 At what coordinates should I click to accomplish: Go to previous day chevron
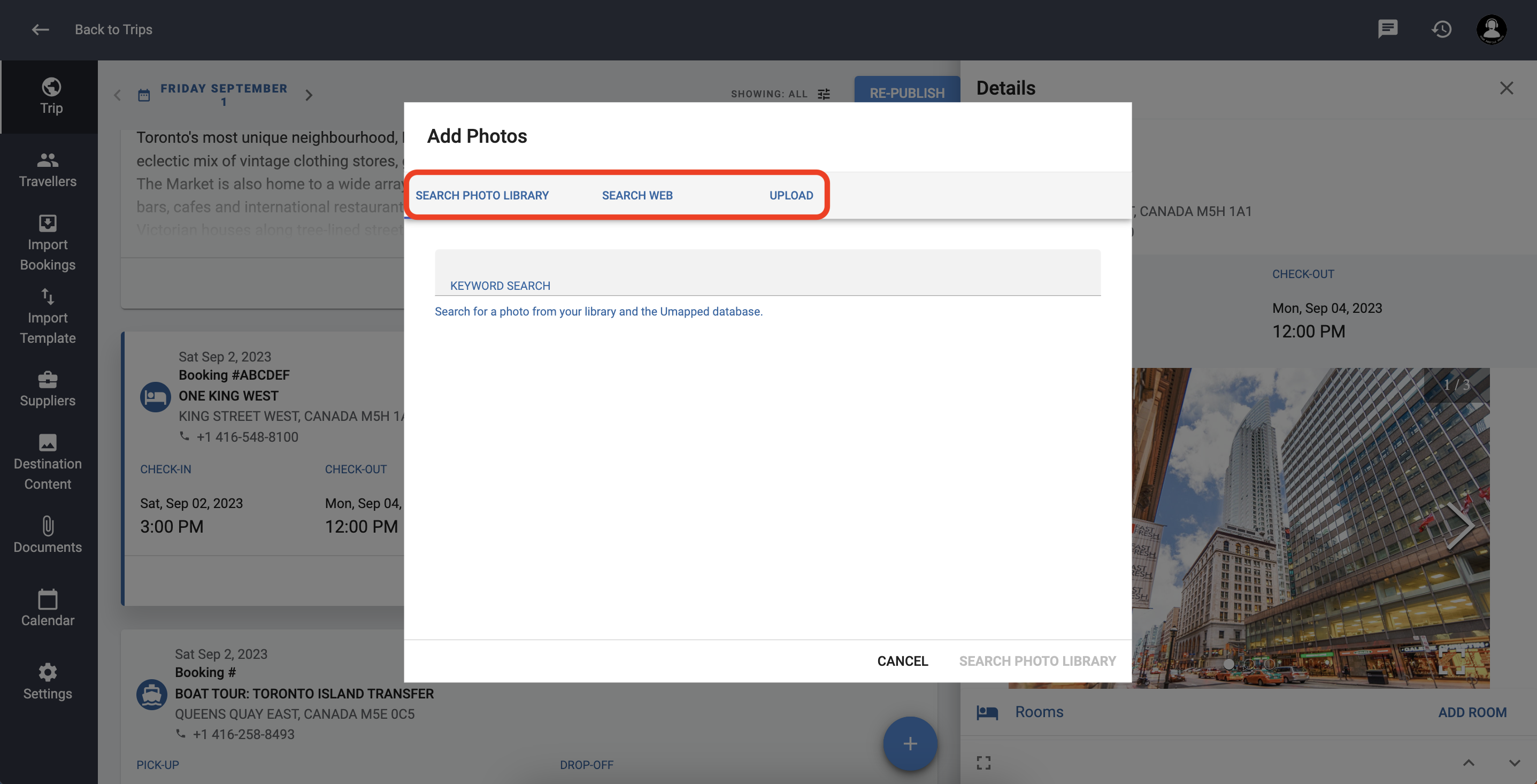[118, 95]
